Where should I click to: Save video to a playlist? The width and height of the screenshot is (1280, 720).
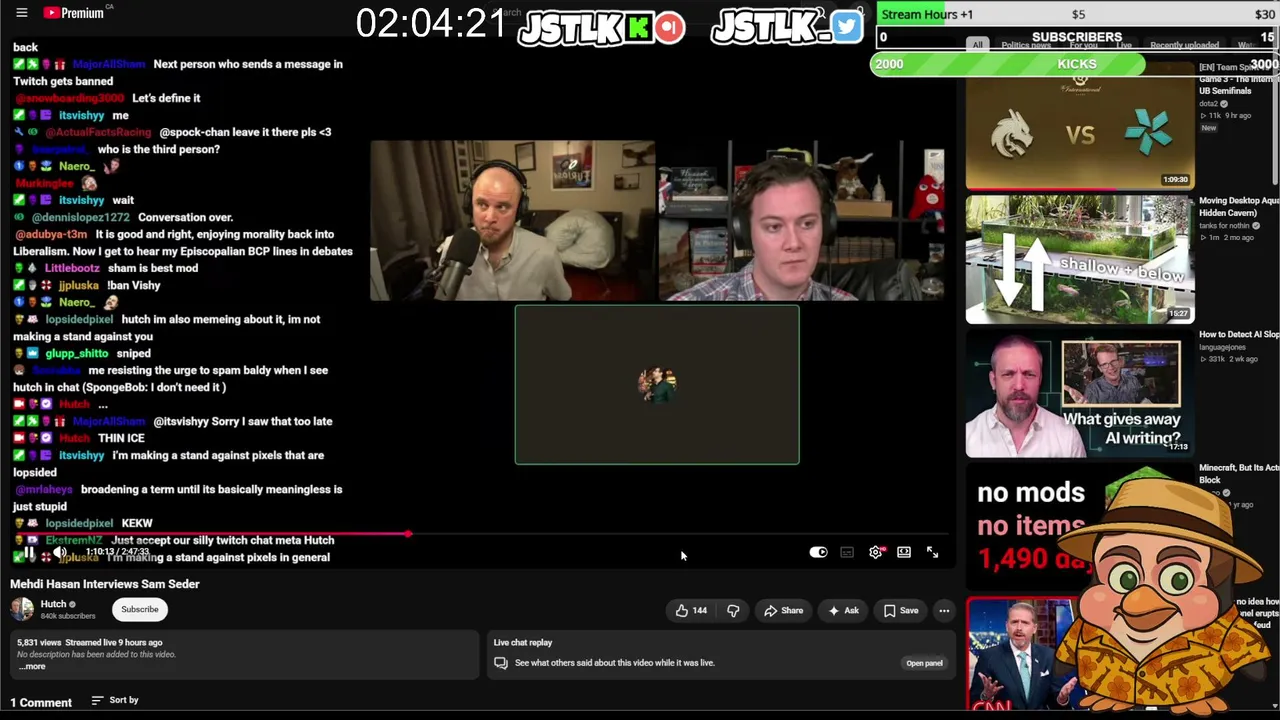901,610
